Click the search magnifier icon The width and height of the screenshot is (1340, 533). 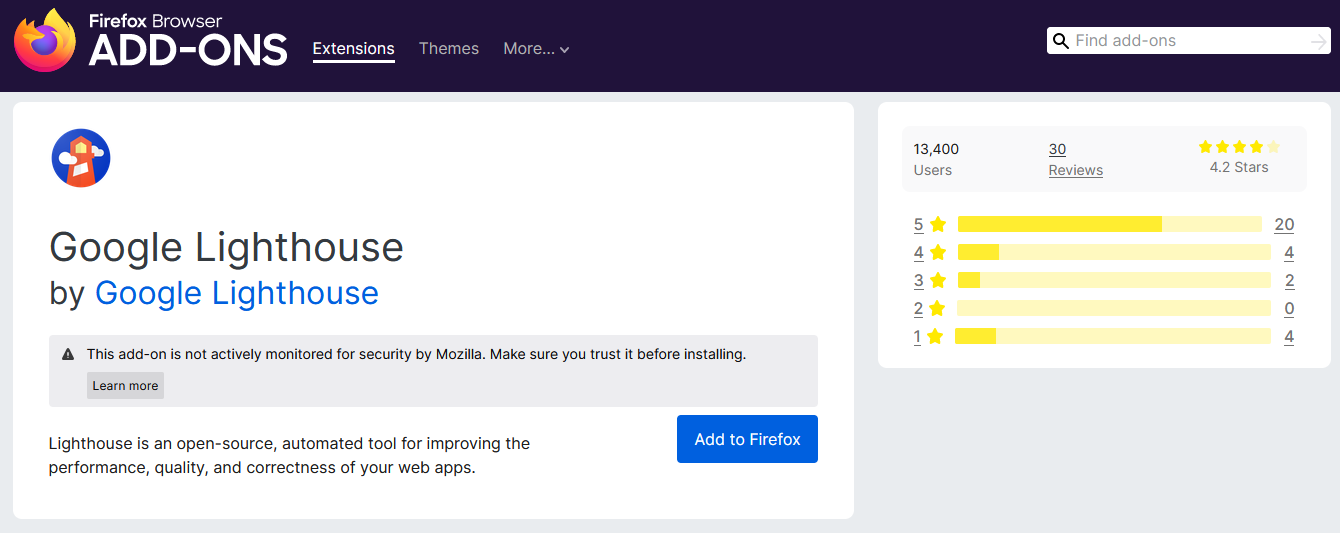tap(1061, 41)
